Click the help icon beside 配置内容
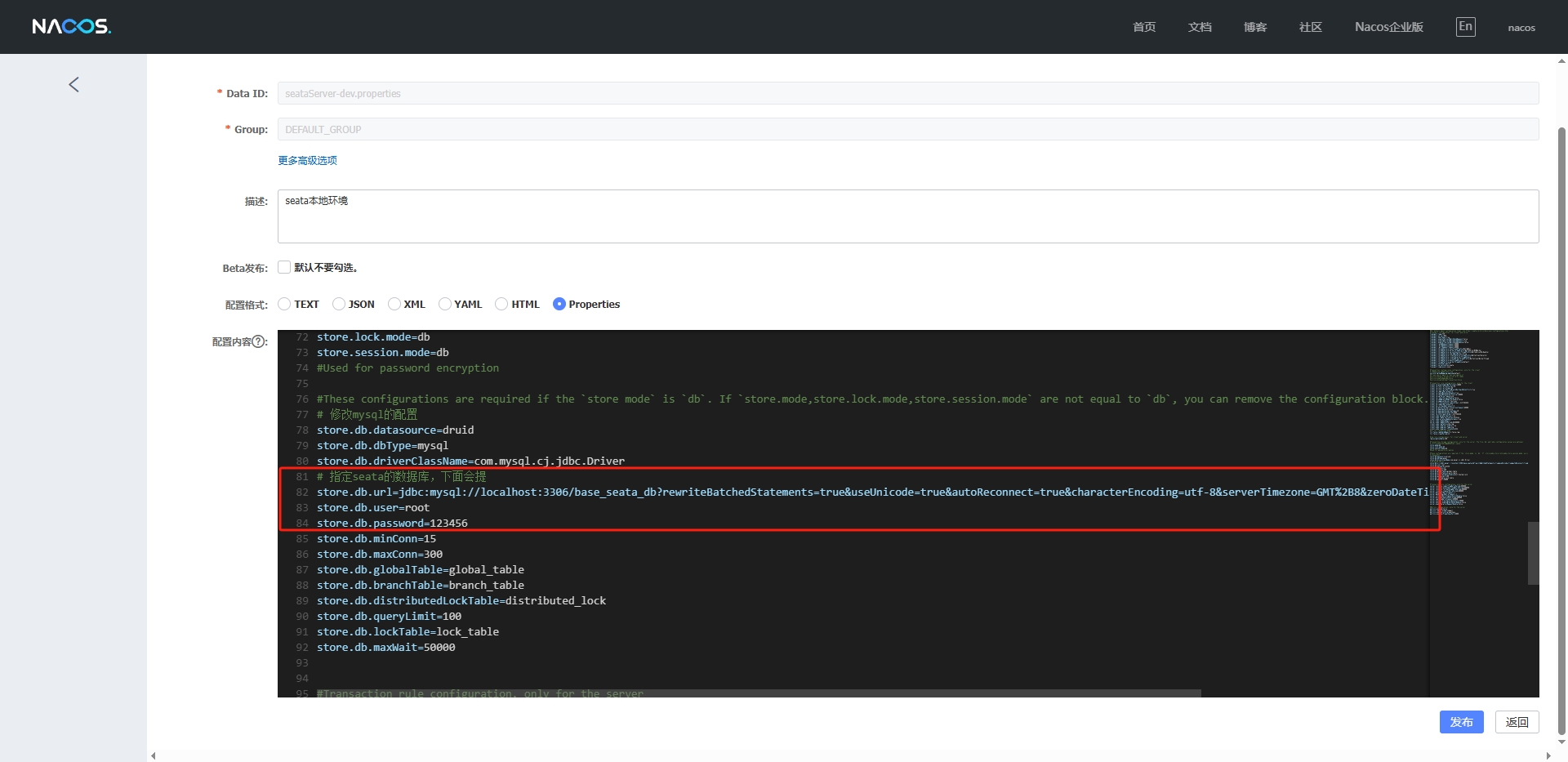 260,342
